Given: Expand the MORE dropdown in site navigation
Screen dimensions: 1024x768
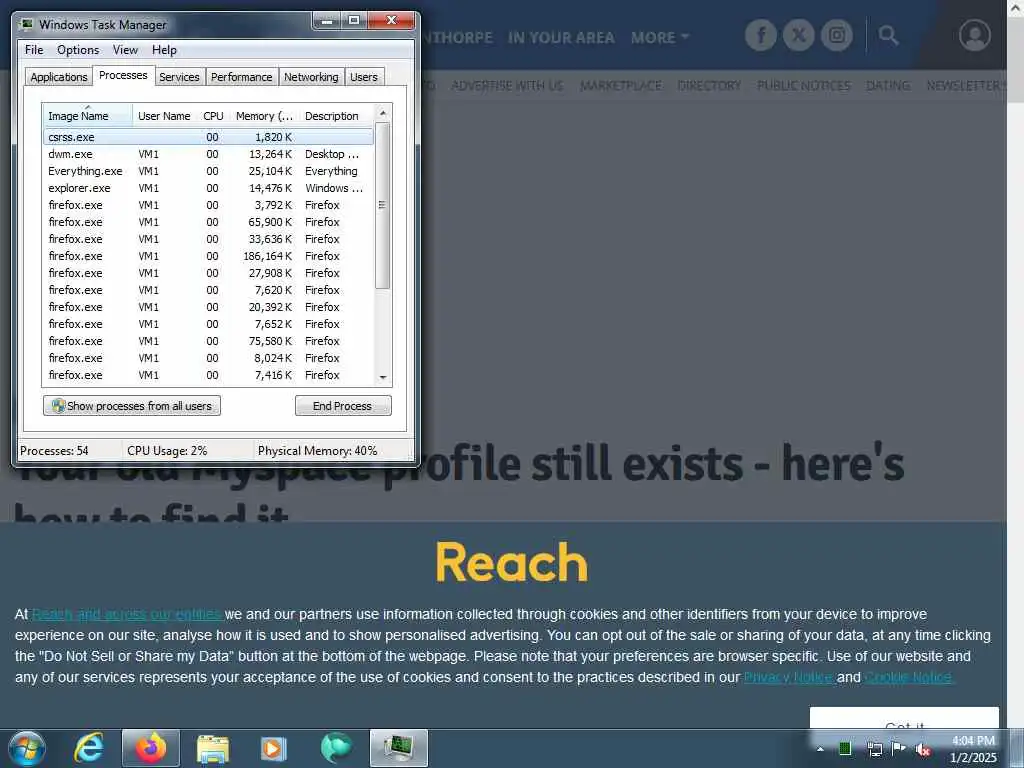Looking at the screenshot, I should [660, 37].
